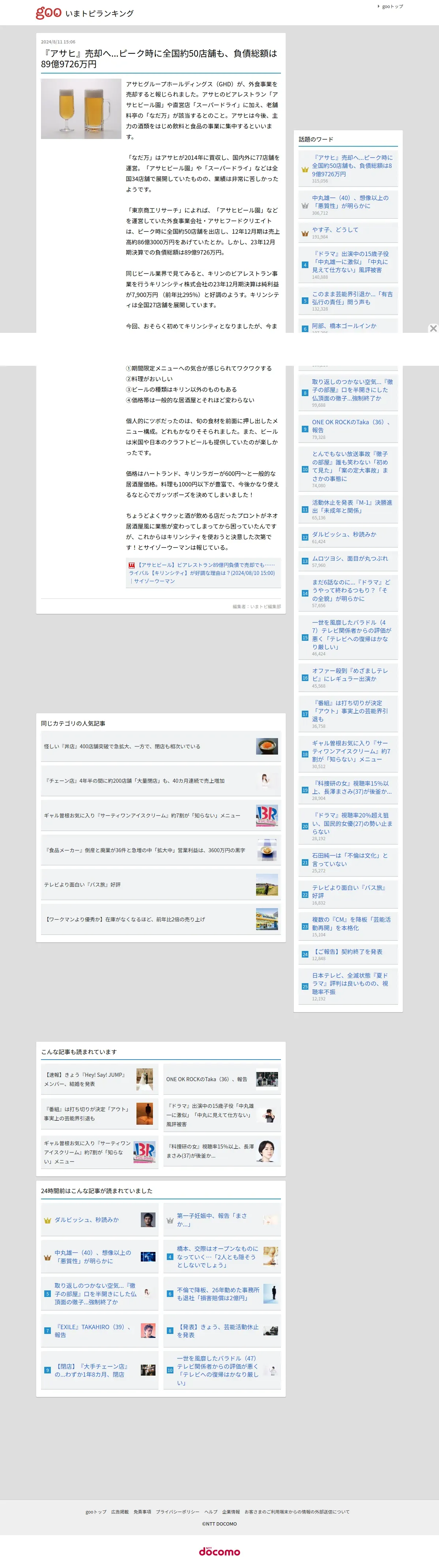Click crown icon beside 中丸雄一（40）trending entry

coord(305,206)
